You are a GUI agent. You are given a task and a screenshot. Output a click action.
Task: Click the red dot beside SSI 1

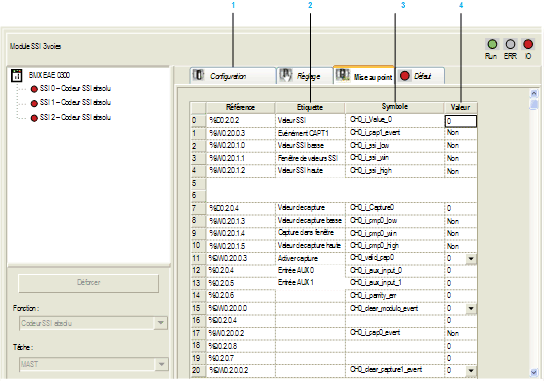point(34,103)
